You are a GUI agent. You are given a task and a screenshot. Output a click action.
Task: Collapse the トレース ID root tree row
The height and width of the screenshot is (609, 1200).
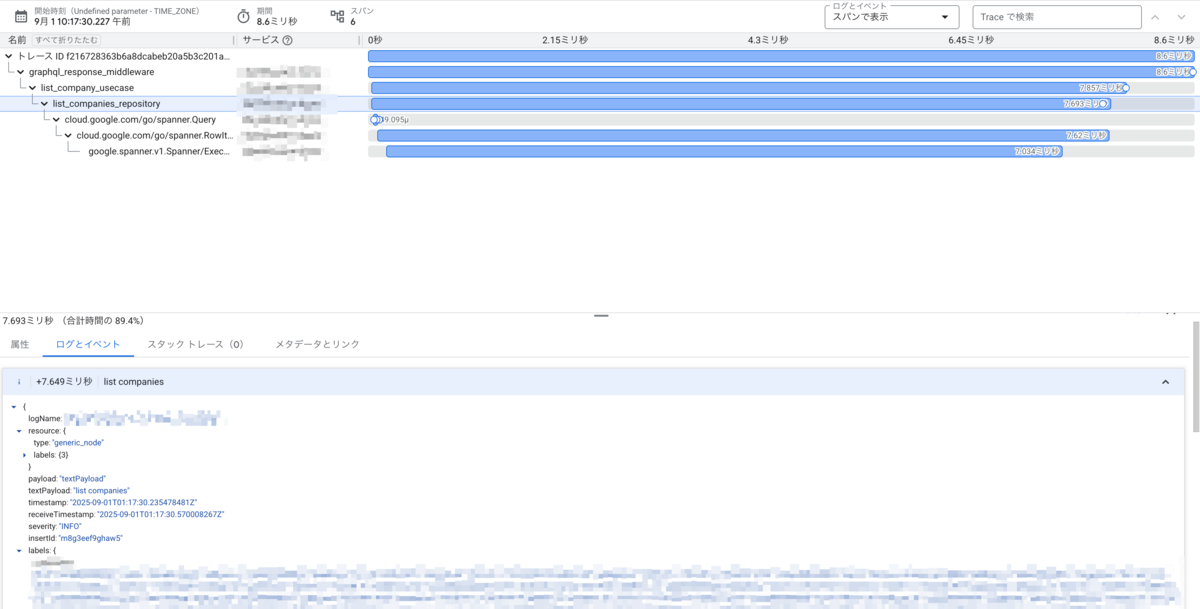pos(9,55)
